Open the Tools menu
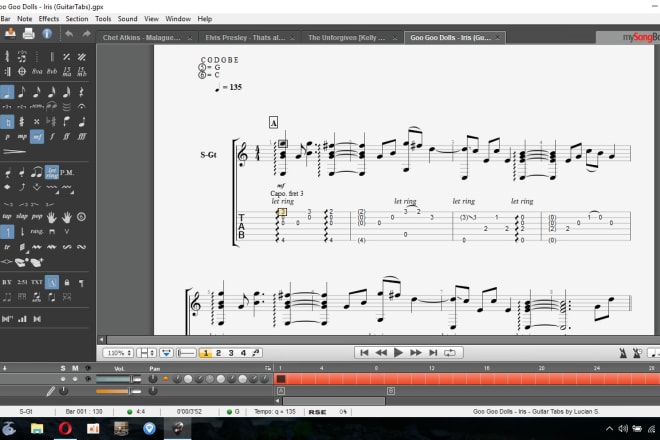The image size is (660, 440). coord(103,19)
